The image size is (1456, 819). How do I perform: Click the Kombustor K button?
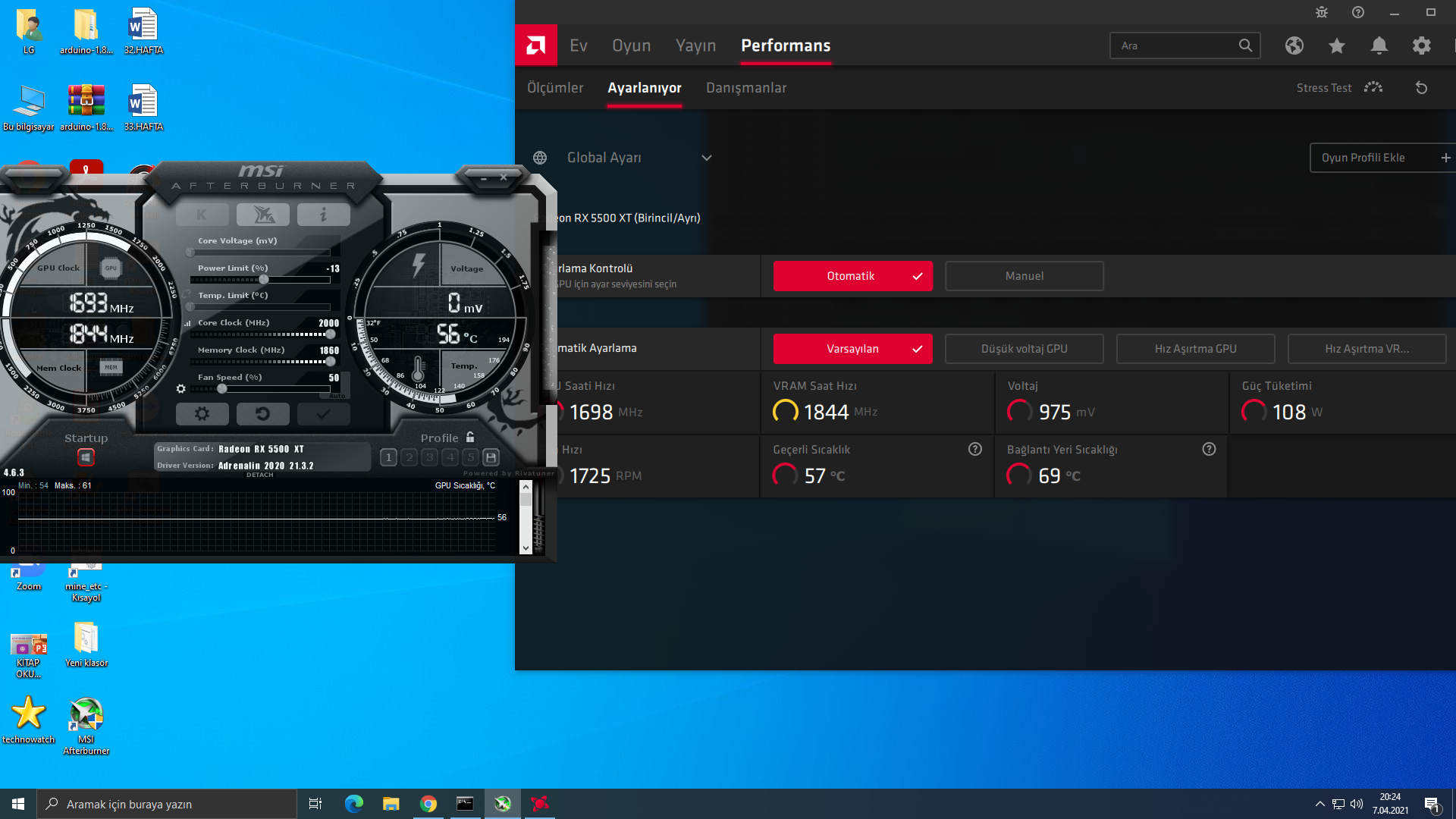point(202,215)
